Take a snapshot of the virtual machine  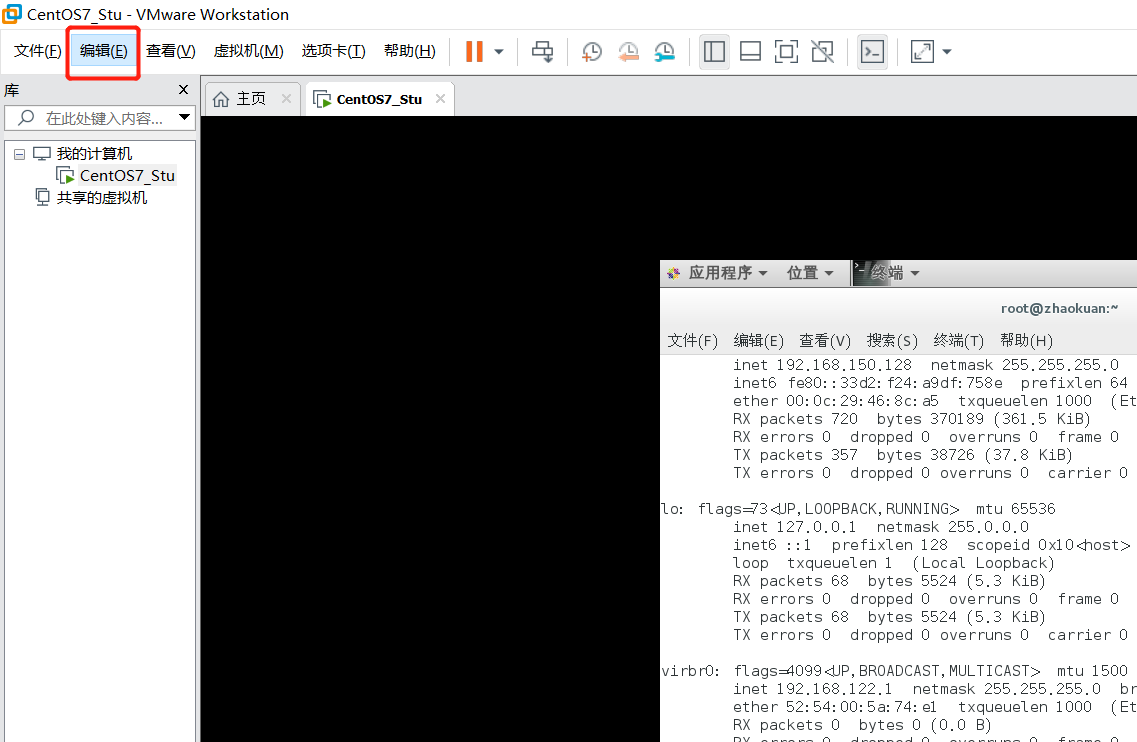tap(592, 51)
